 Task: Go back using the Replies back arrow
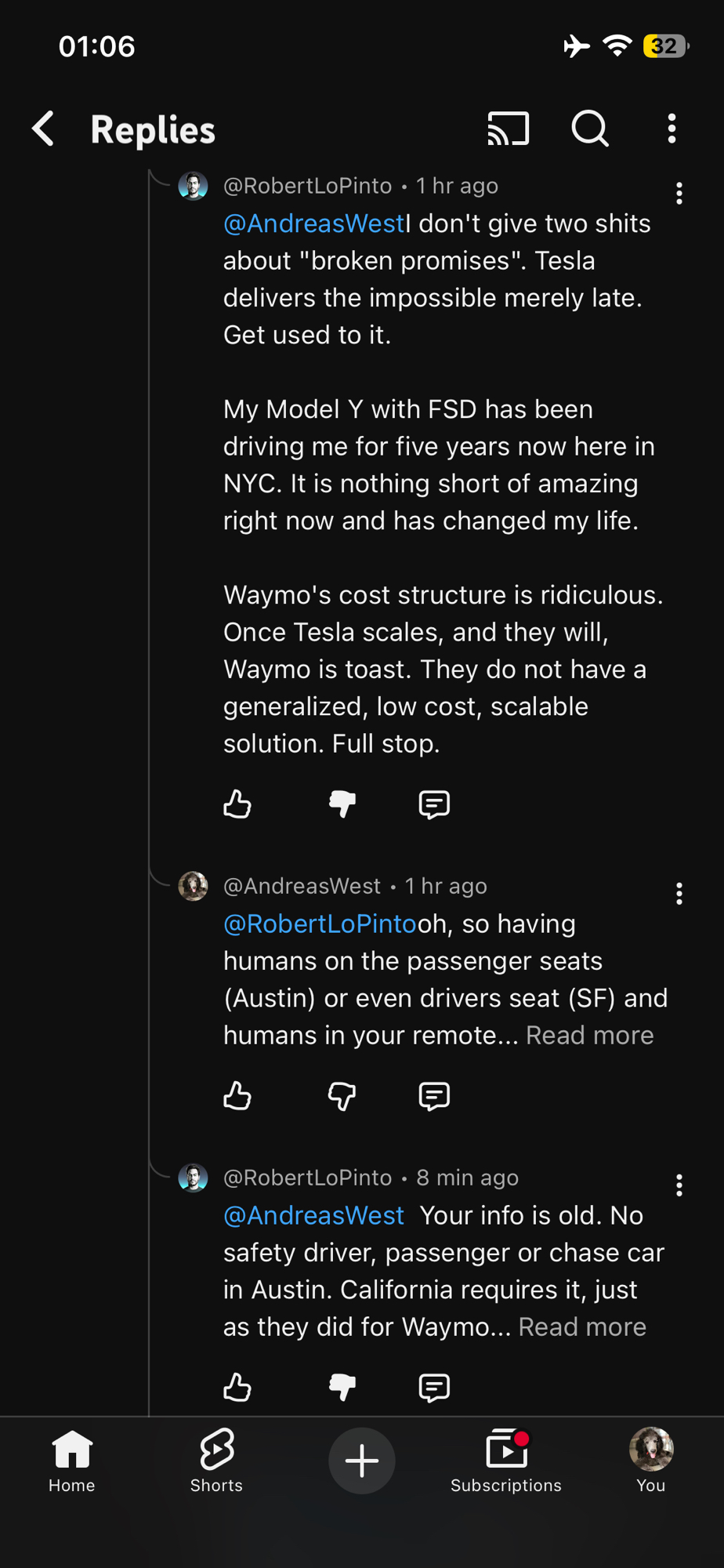[44, 129]
